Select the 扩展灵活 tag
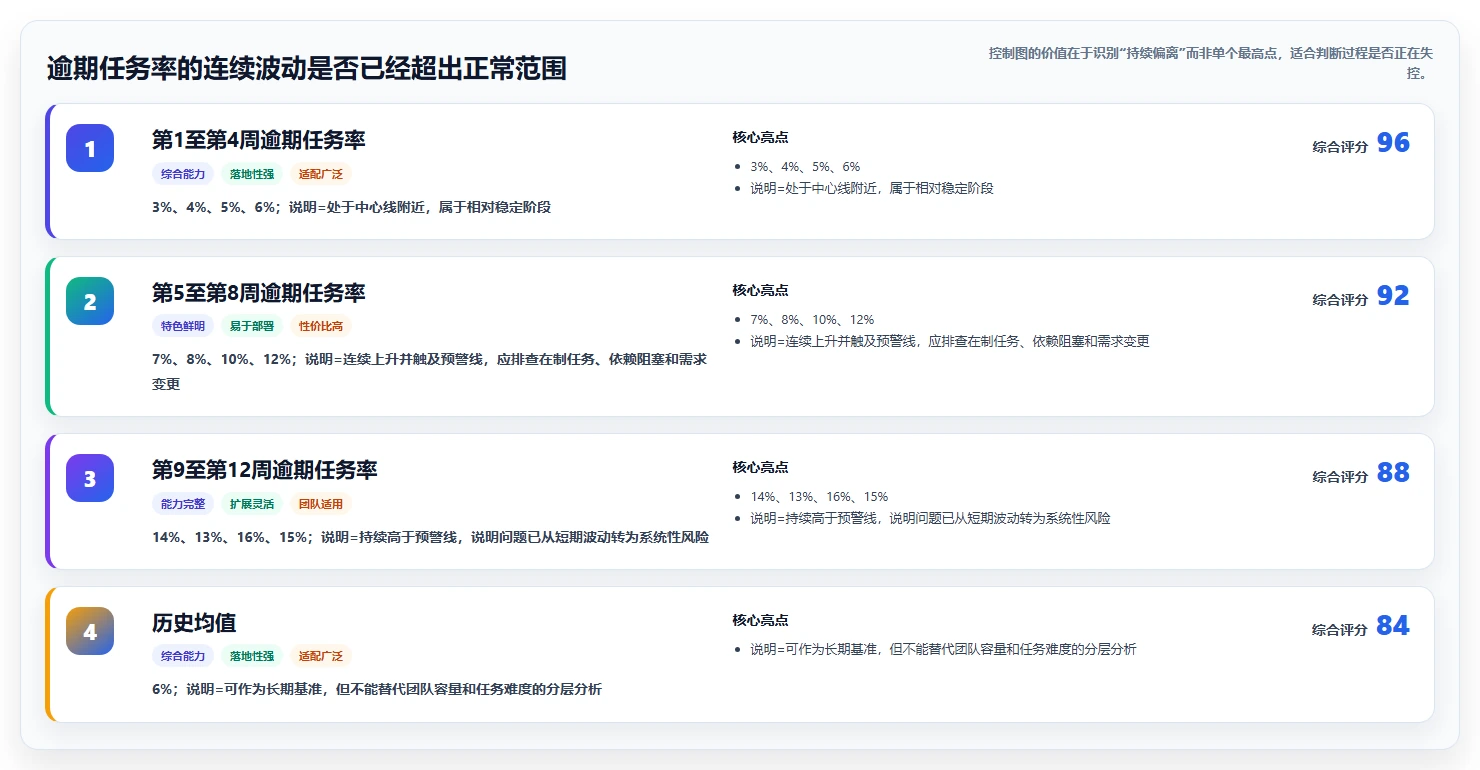1480x770 pixels. coord(252,504)
